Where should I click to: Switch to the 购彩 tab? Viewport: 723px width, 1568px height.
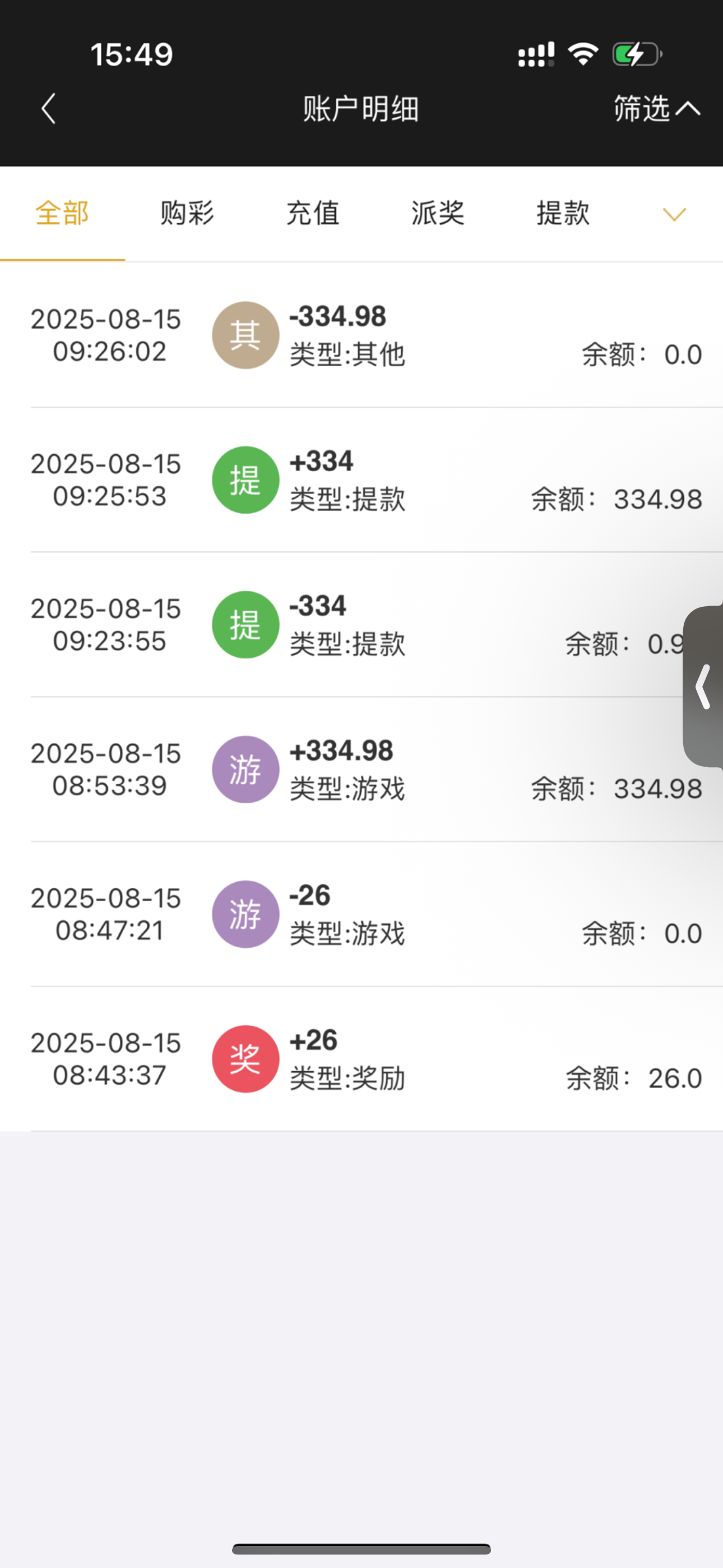point(187,214)
